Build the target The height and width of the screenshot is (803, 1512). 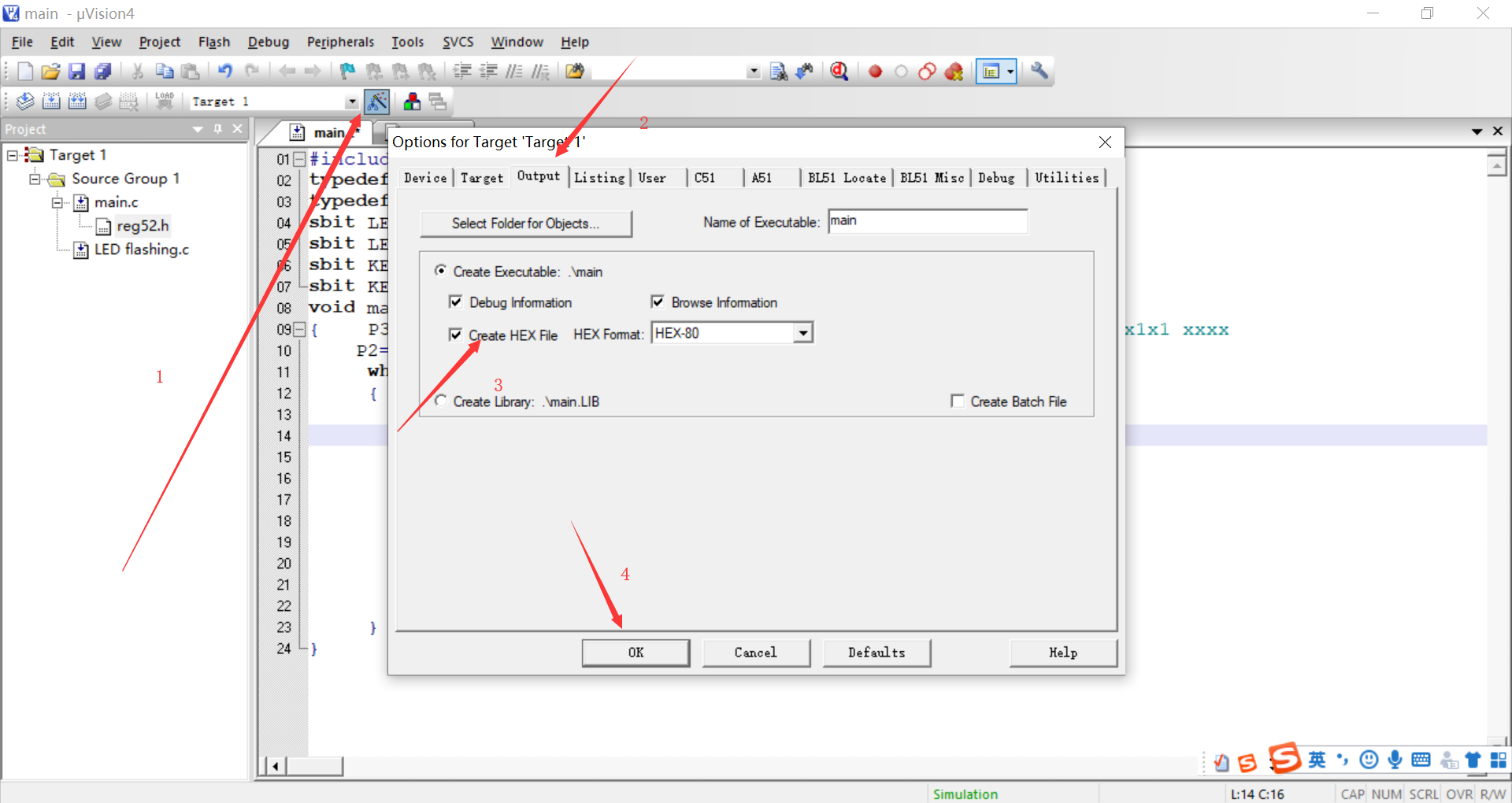click(x=51, y=102)
